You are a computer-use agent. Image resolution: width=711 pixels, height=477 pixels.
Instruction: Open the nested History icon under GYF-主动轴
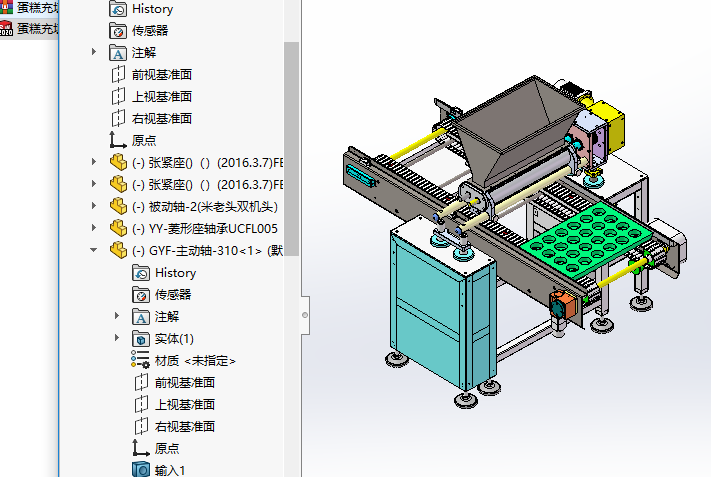tap(141, 273)
